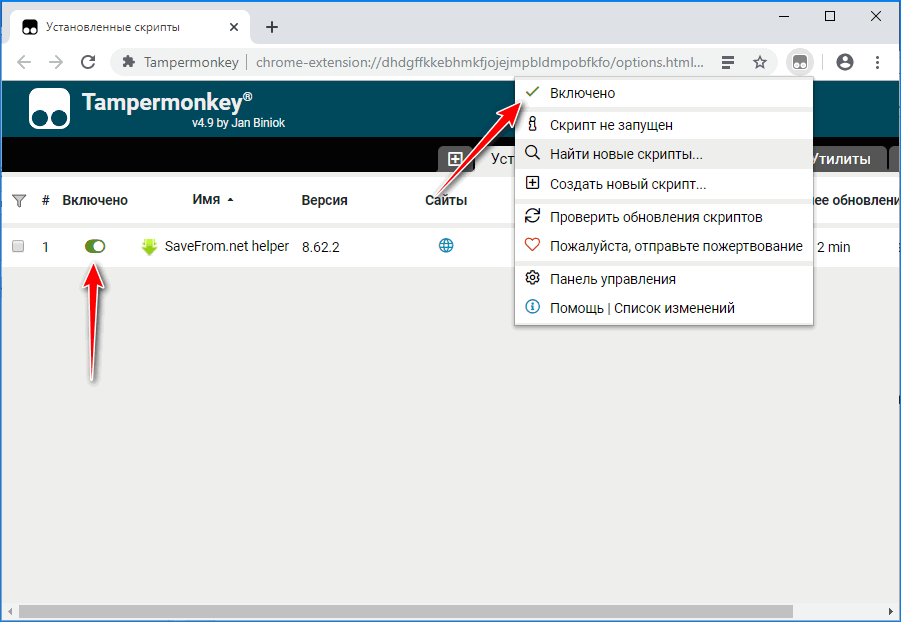Click the reader mode icon in address bar
This screenshot has height=622, width=901.
tap(727, 62)
